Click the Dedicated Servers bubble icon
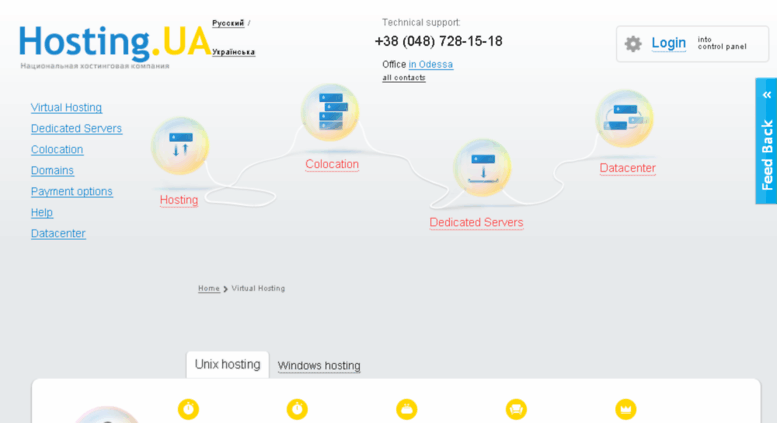 482,168
